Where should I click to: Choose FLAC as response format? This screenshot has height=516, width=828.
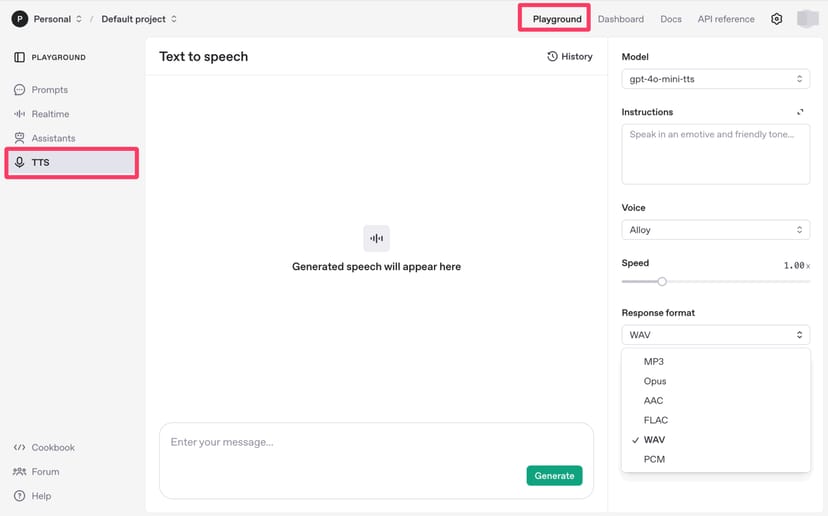pyautogui.click(x=656, y=420)
